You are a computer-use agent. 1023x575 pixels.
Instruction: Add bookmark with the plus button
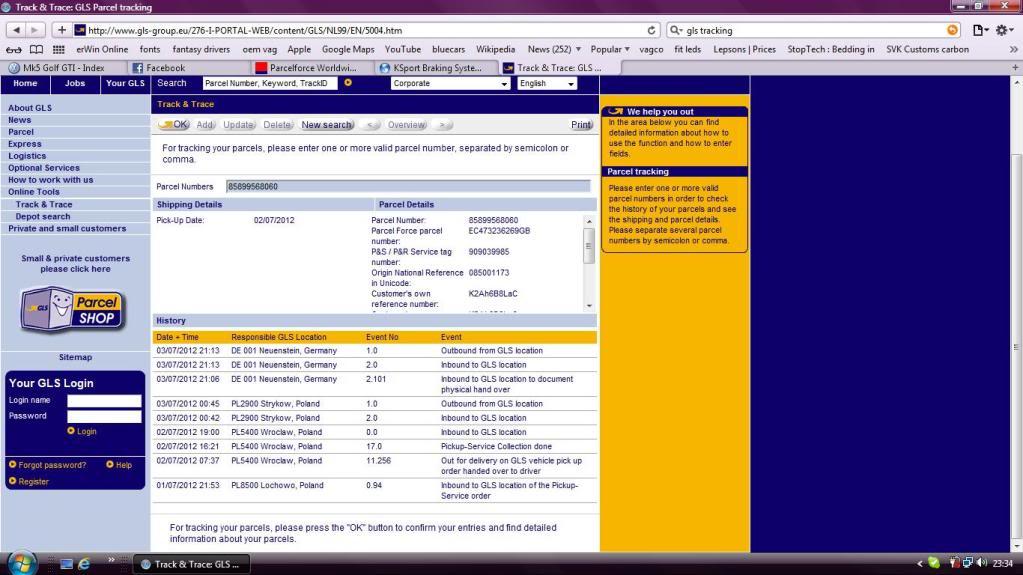tap(61, 30)
